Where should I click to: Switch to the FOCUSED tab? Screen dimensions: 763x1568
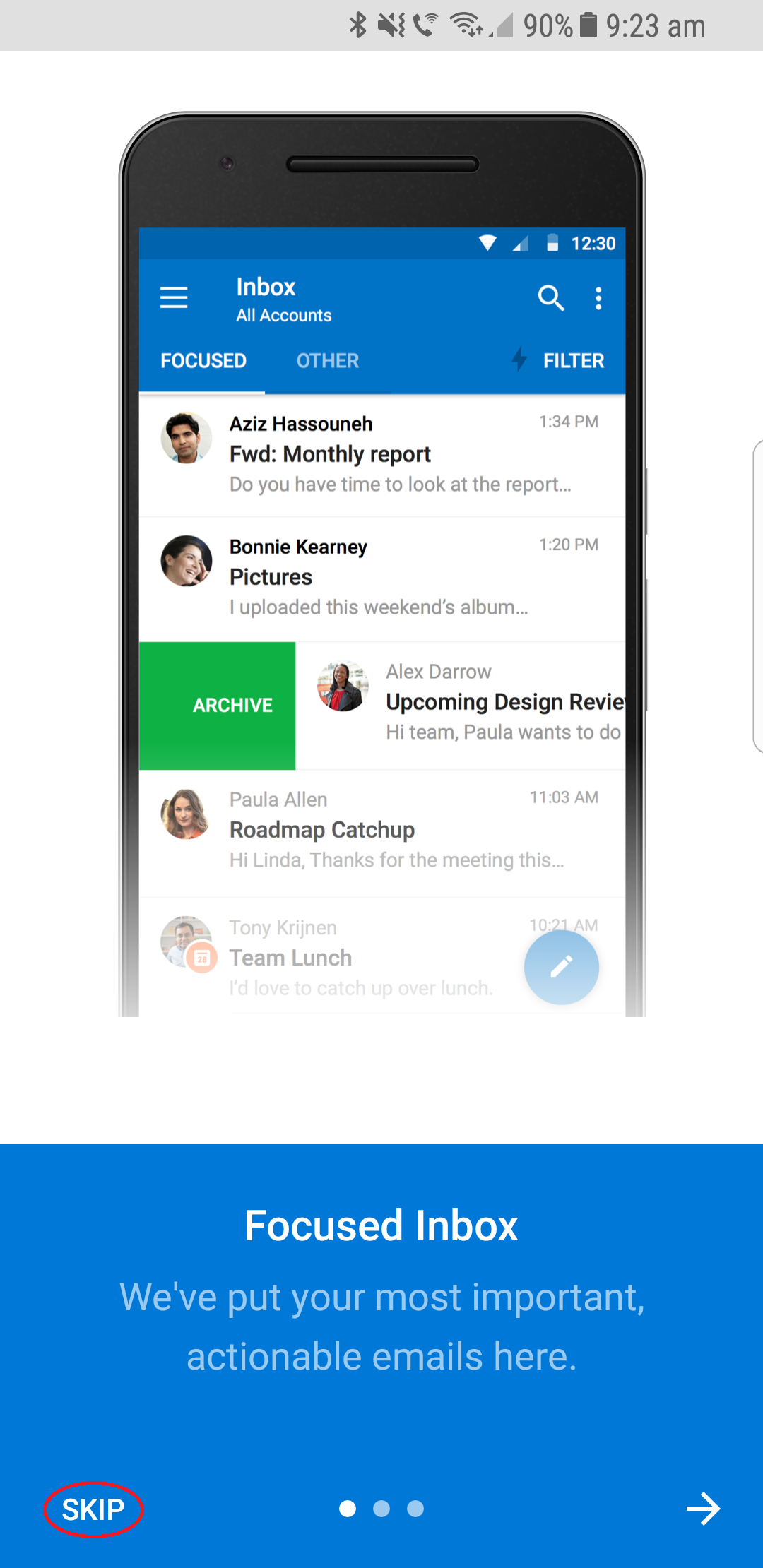[x=203, y=361]
